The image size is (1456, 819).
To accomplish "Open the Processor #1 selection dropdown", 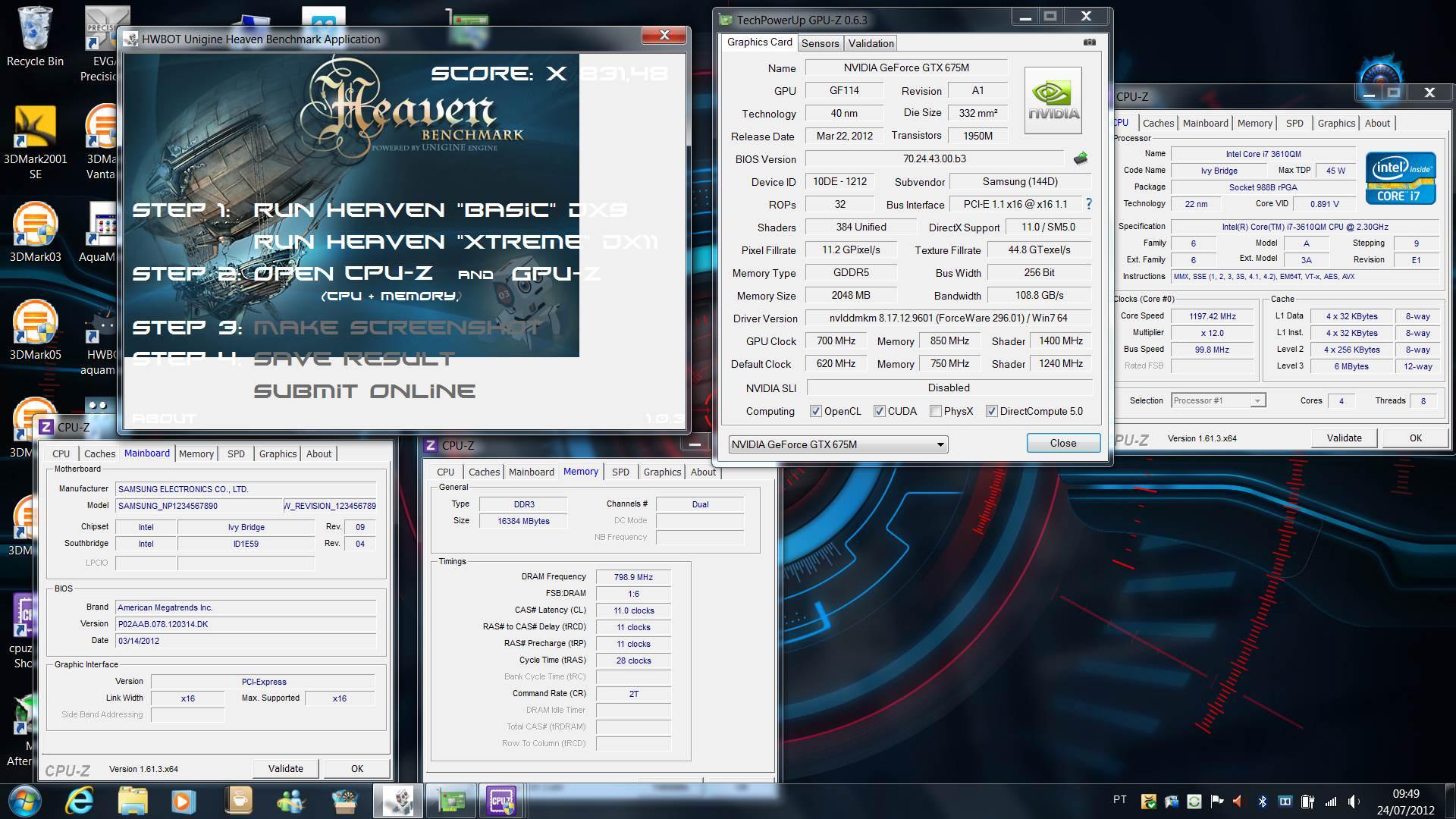I will 1219,400.
